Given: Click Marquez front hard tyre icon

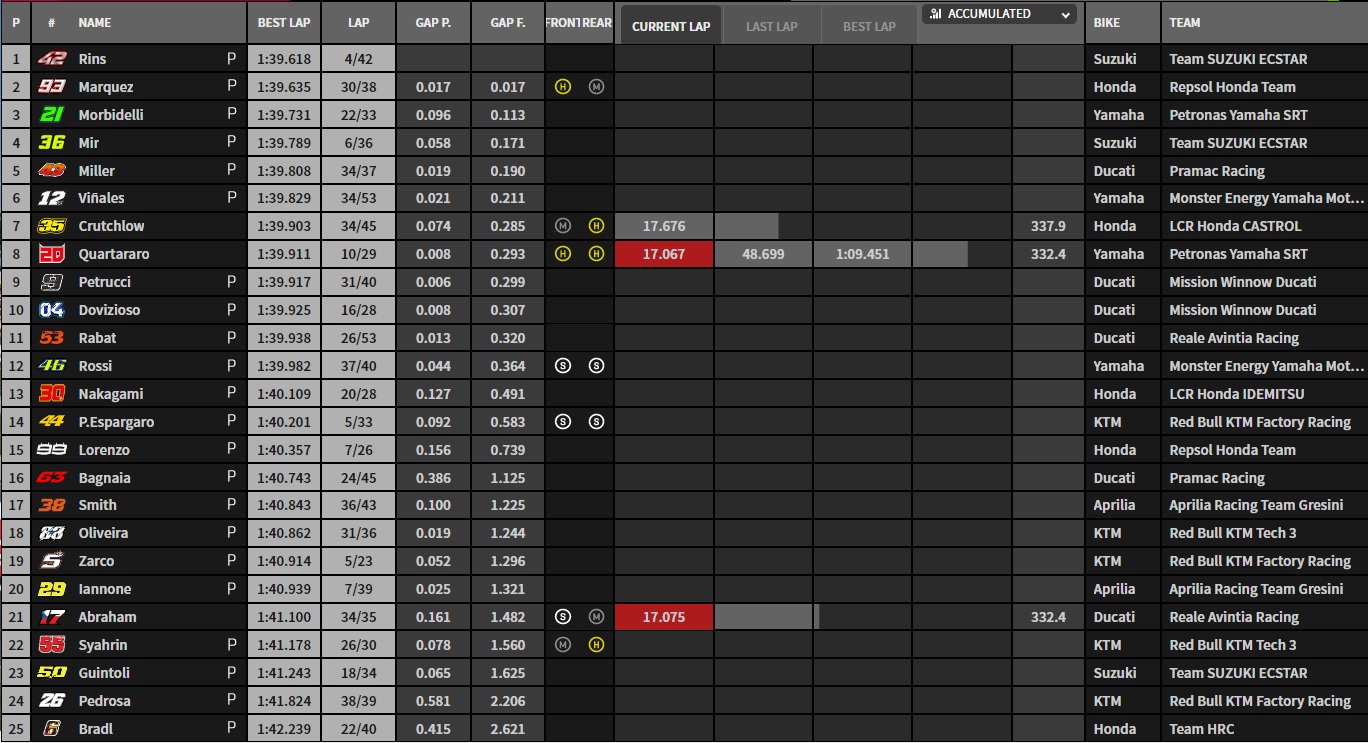Looking at the screenshot, I should coord(563,87).
